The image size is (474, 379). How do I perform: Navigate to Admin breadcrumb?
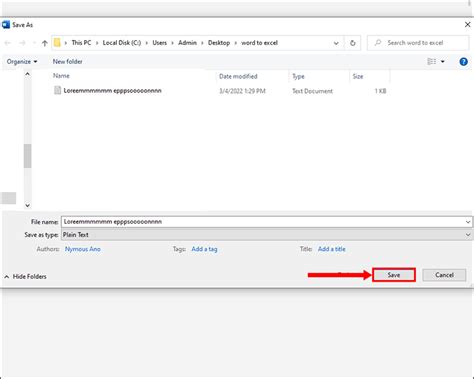click(187, 43)
